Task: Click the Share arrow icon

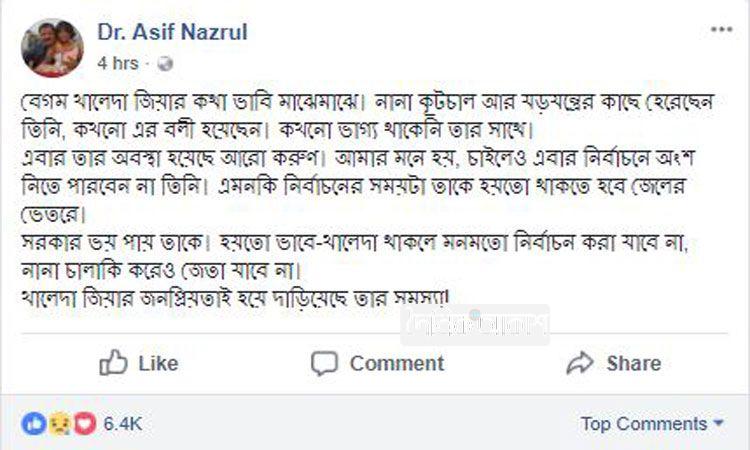Action: (x=580, y=363)
